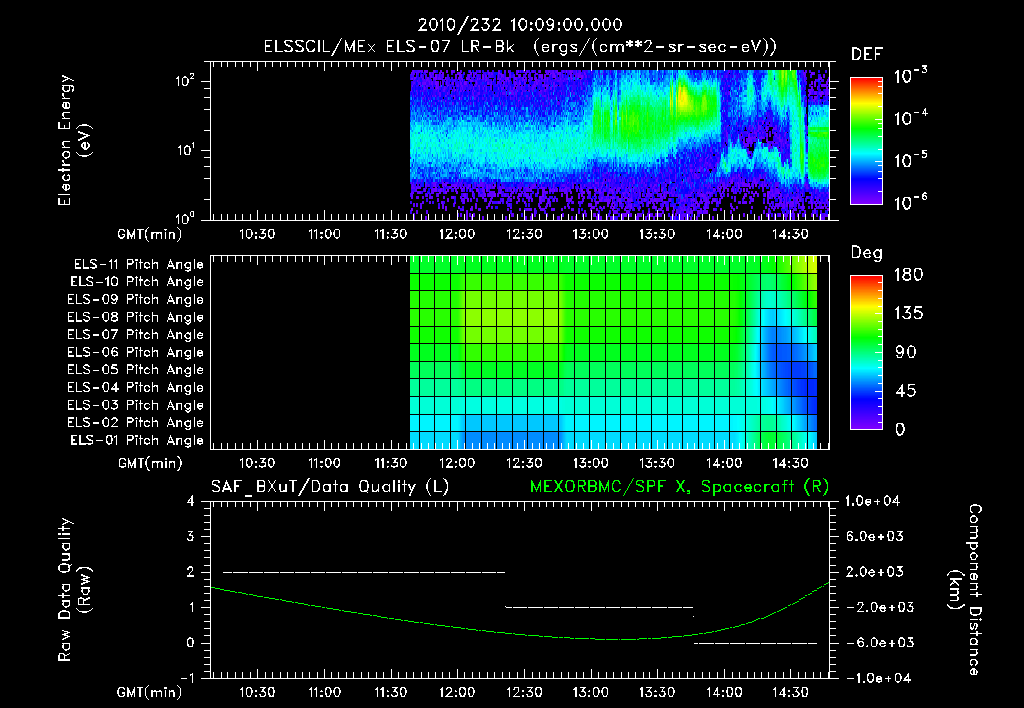The height and width of the screenshot is (708, 1024).
Task: Click GMT(min) label under the bottom panel
Action: (x=150, y=692)
